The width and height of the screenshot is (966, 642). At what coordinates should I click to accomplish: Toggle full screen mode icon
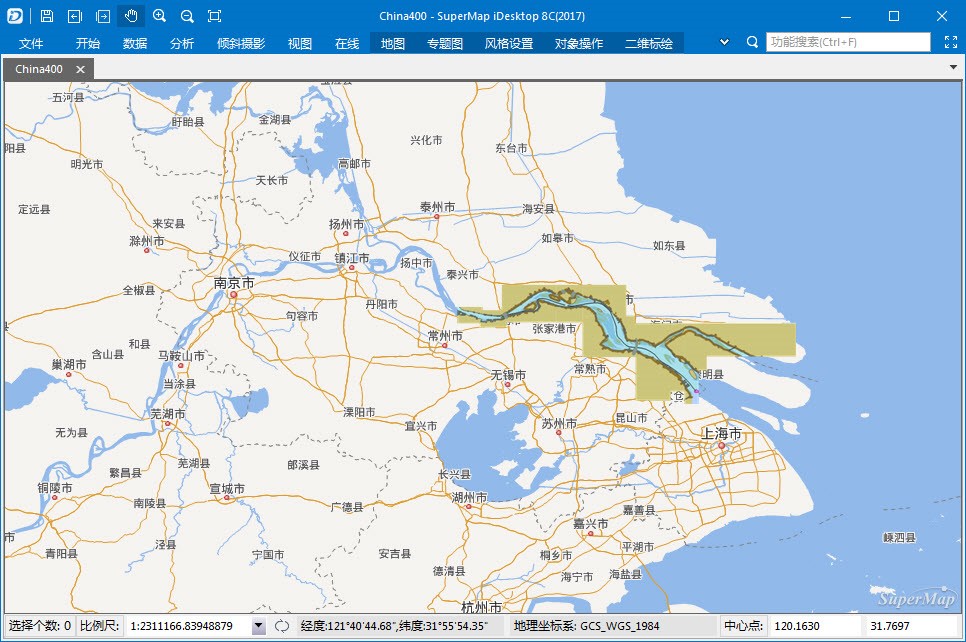point(951,42)
